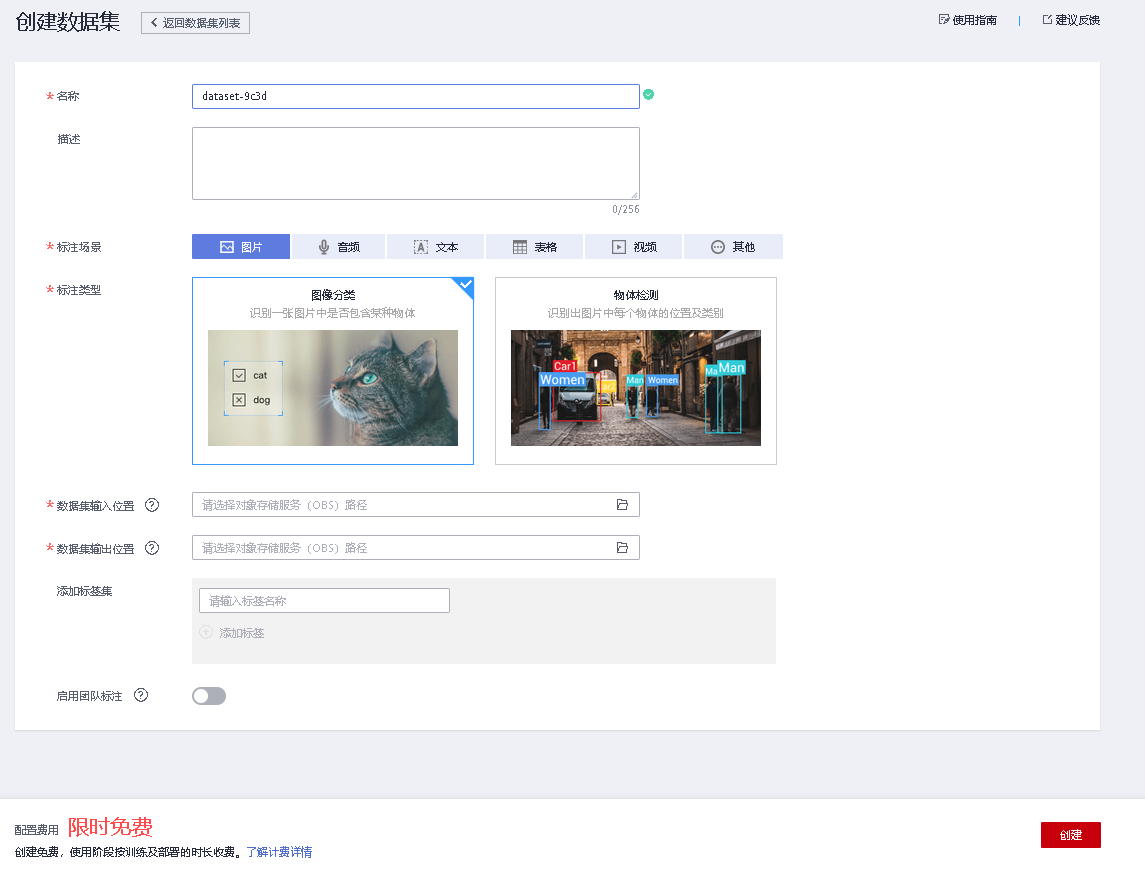Click the 限时免费 limited-time free text
This screenshot has height=869, width=1145.
point(110,827)
